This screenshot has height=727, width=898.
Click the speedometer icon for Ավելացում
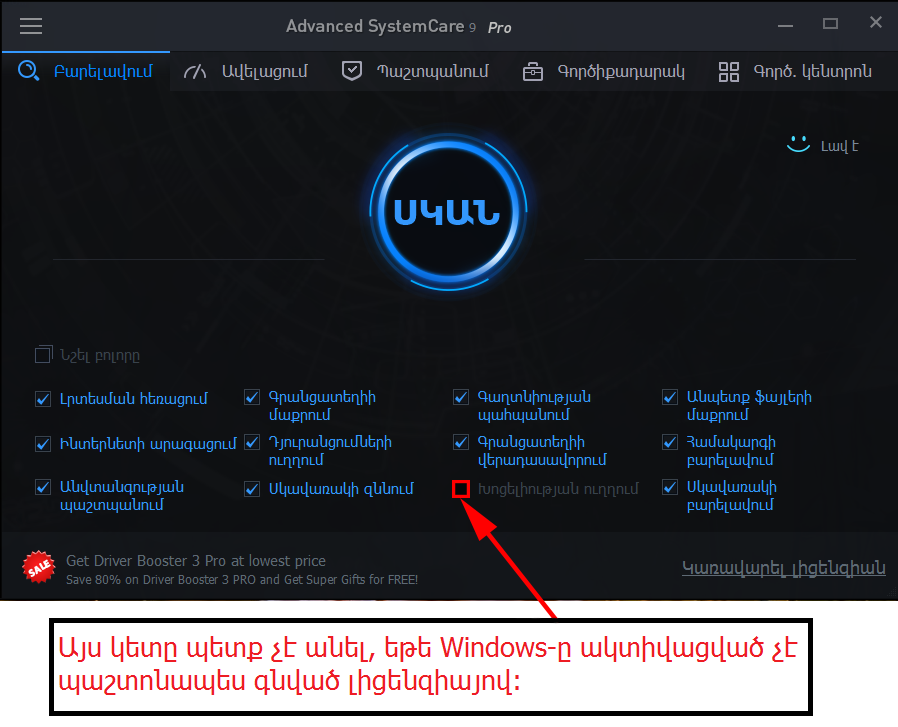coord(195,72)
